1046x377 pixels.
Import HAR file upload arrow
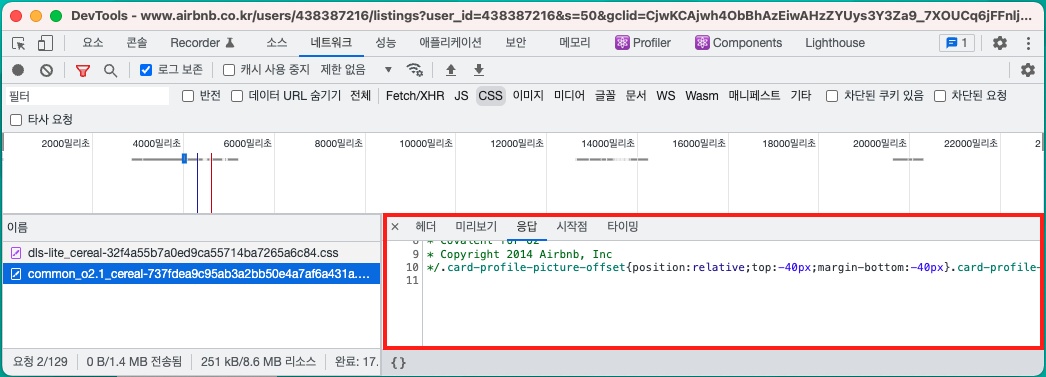pos(451,70)
